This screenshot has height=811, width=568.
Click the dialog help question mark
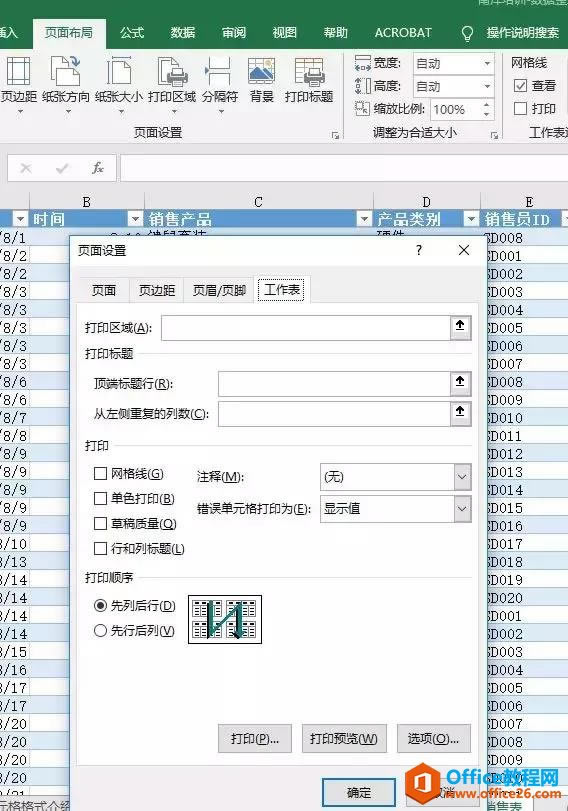418,250
